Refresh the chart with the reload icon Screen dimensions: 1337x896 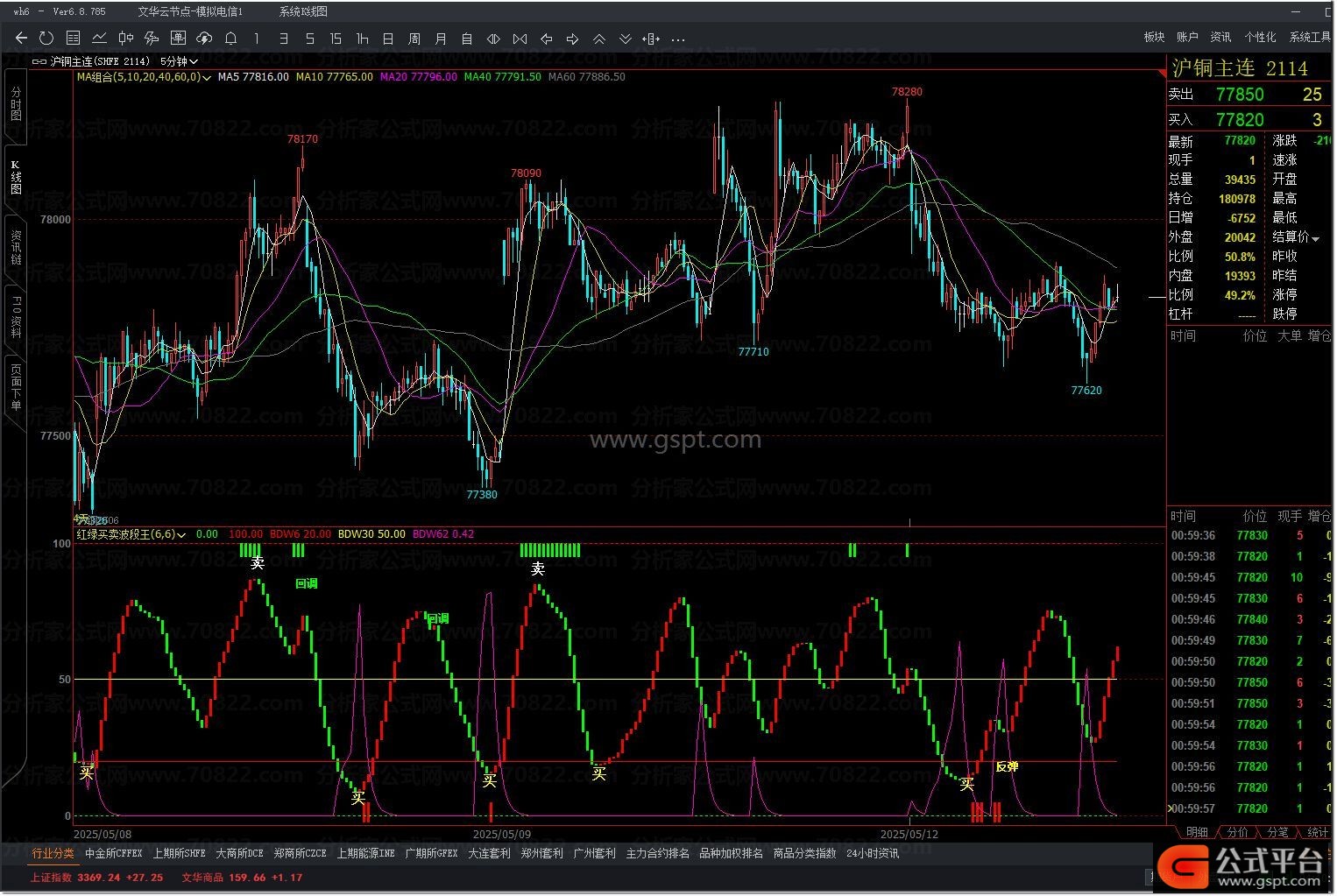click(46, 39)
